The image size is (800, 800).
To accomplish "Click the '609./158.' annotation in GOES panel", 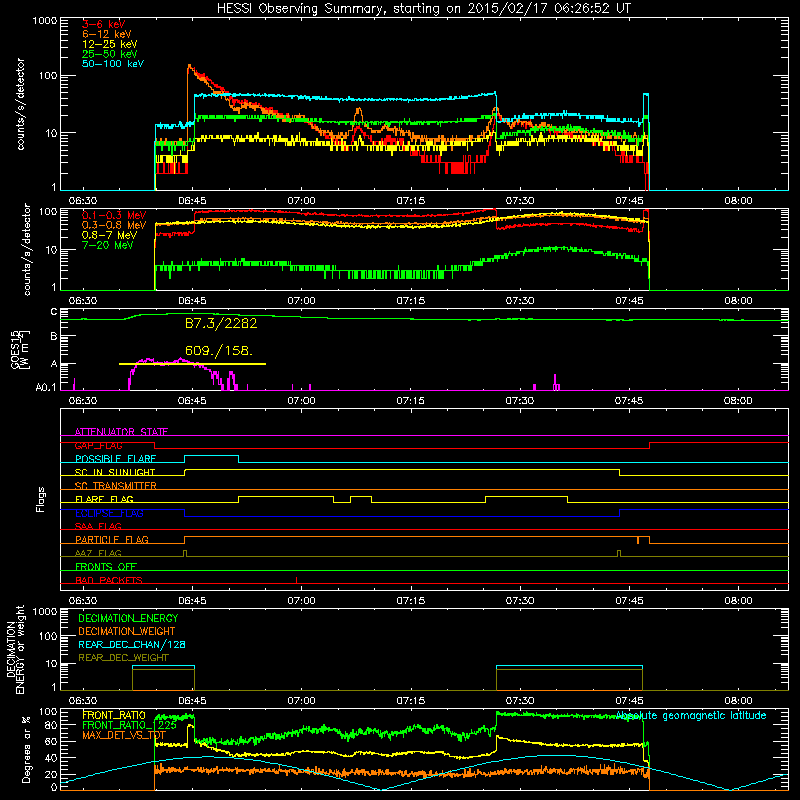I will click(x=219, y=351).
